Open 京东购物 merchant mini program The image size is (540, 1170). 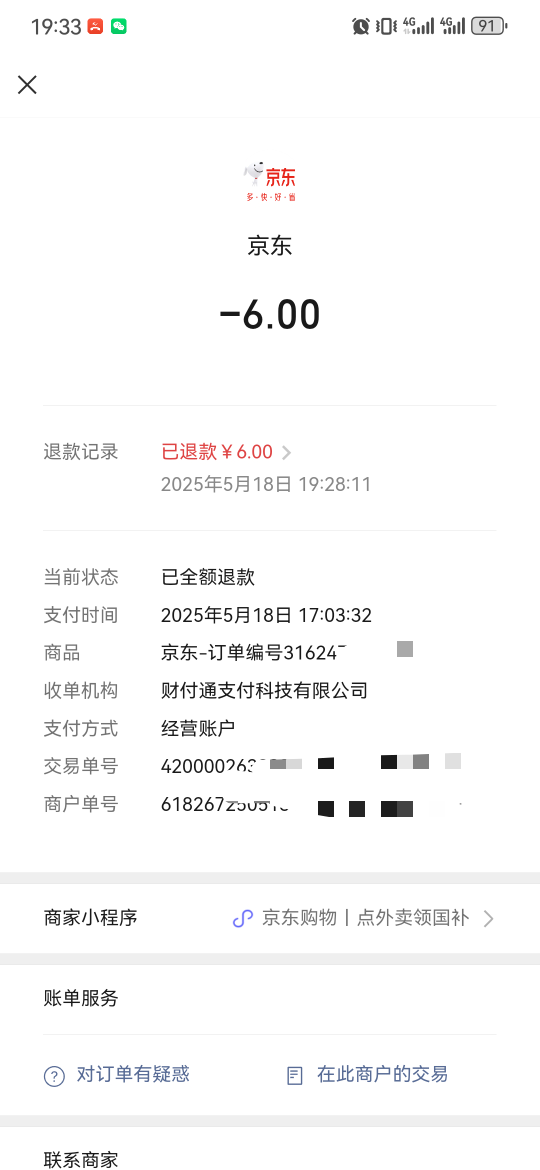click(365, 918)
